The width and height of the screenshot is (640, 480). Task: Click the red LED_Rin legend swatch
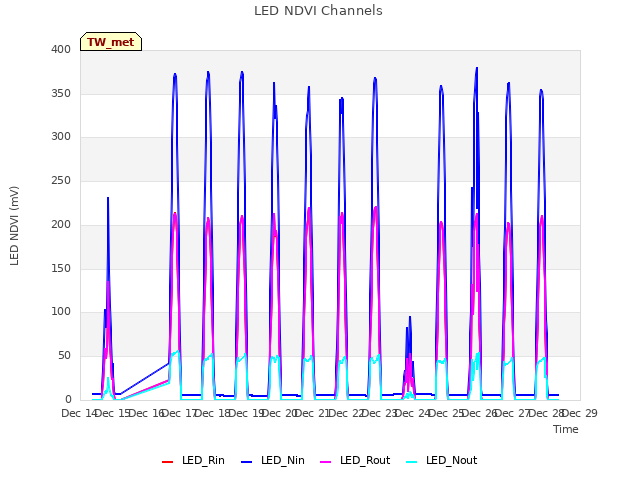pos(167,462)
